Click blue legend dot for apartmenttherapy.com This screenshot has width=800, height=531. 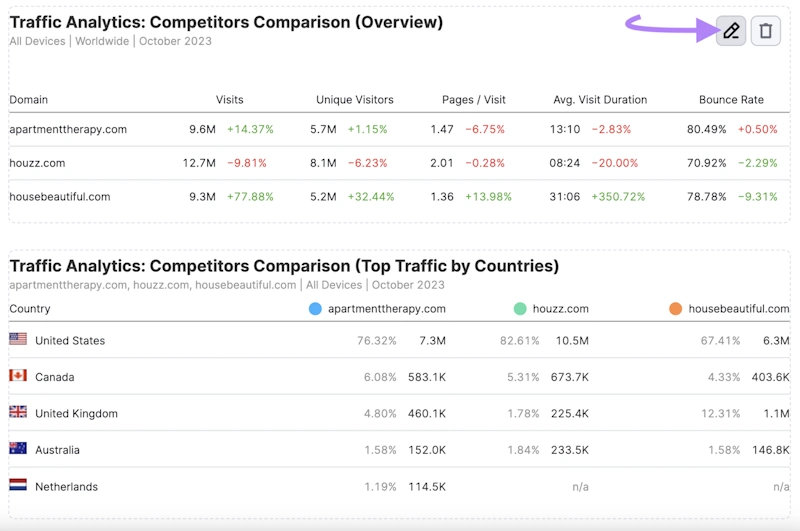[315, 309]
